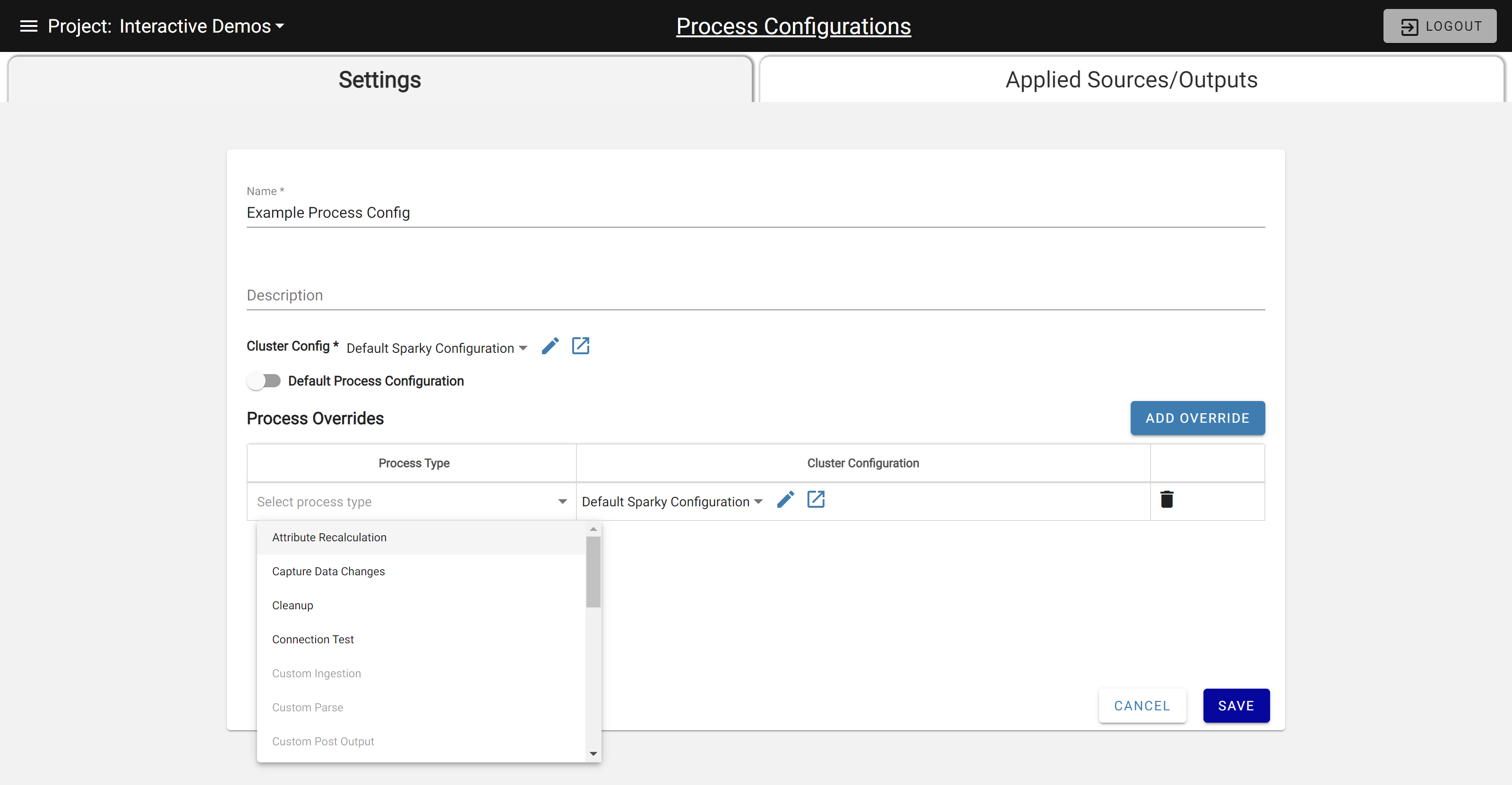
Task: Edit the Cluster Config using the pencil icon
Action: tap(550, 346)
